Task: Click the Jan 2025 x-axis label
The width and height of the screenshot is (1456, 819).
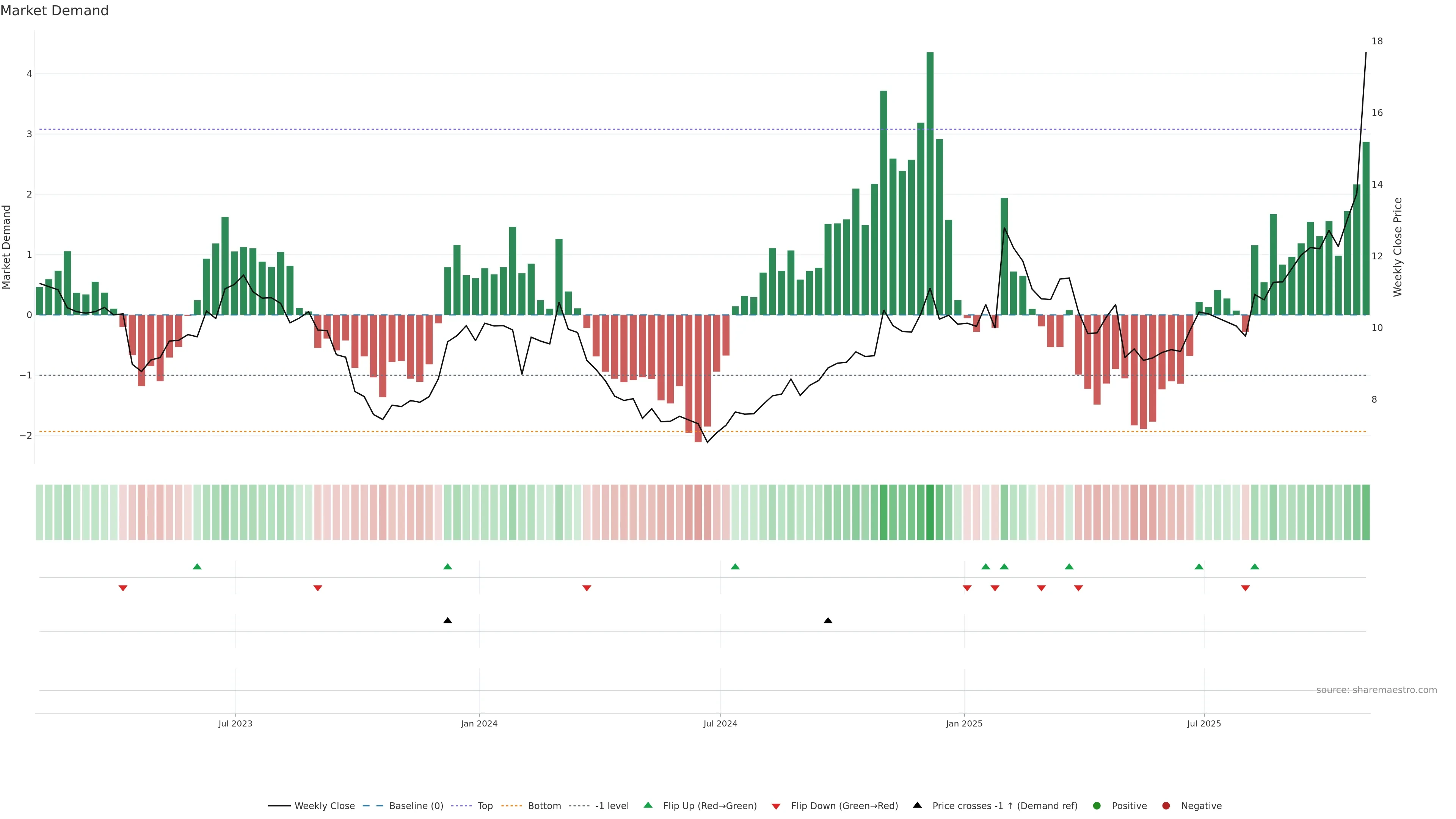Action: (x=964, y=723)
